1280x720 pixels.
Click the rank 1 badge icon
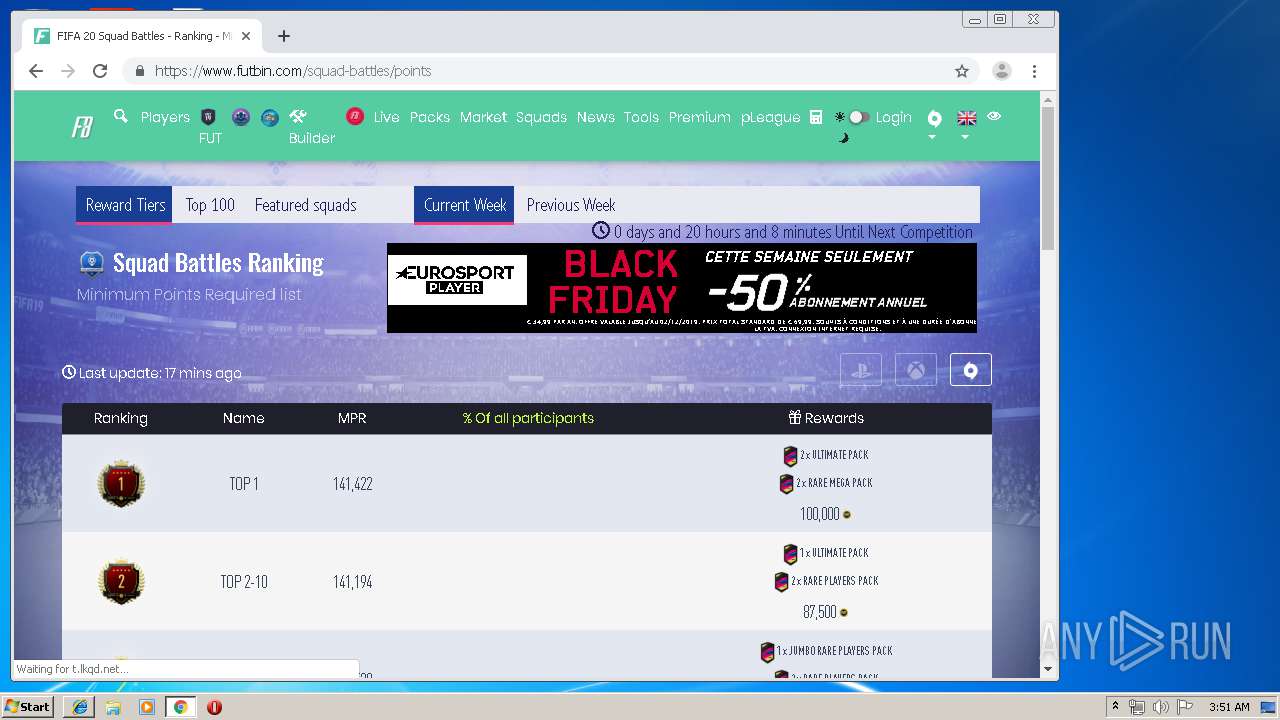pos(121,484)
